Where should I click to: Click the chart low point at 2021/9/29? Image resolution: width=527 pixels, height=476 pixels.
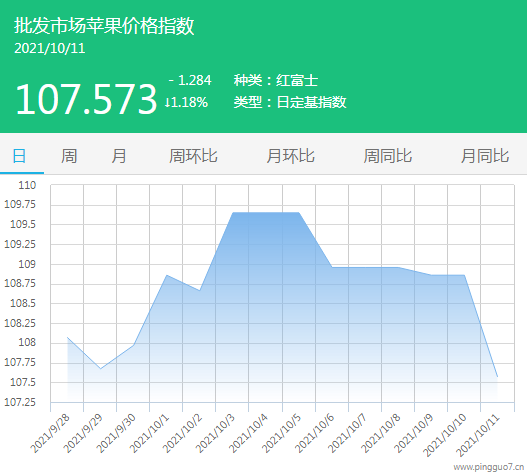point(100,369)
